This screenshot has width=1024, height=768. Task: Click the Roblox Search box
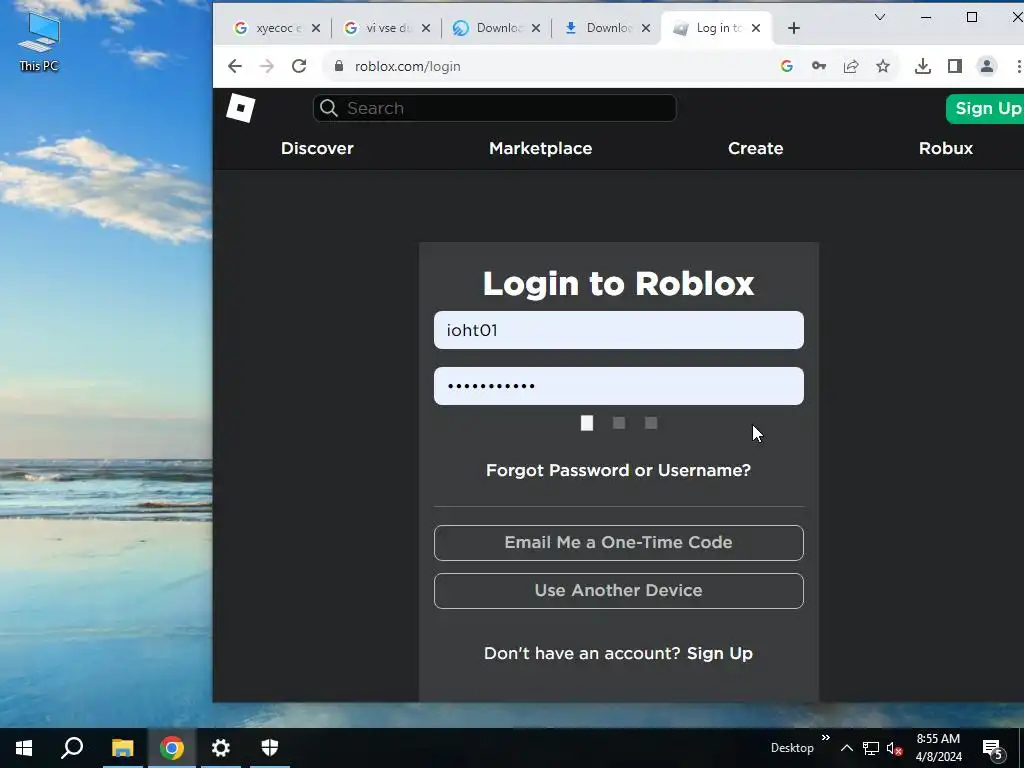pyautogui.click(x=494, y=108)
